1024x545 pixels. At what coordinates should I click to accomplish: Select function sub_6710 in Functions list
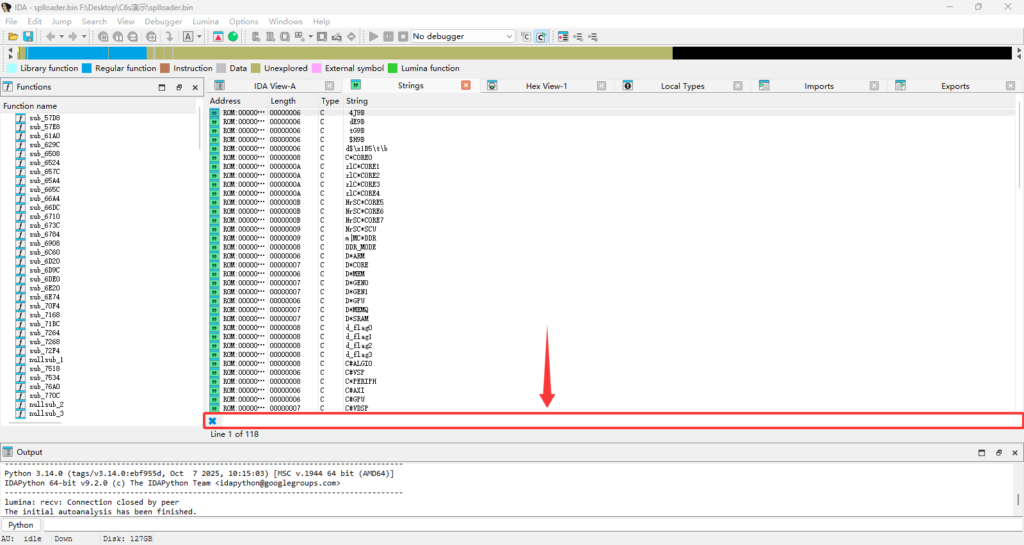pos(44,216)
